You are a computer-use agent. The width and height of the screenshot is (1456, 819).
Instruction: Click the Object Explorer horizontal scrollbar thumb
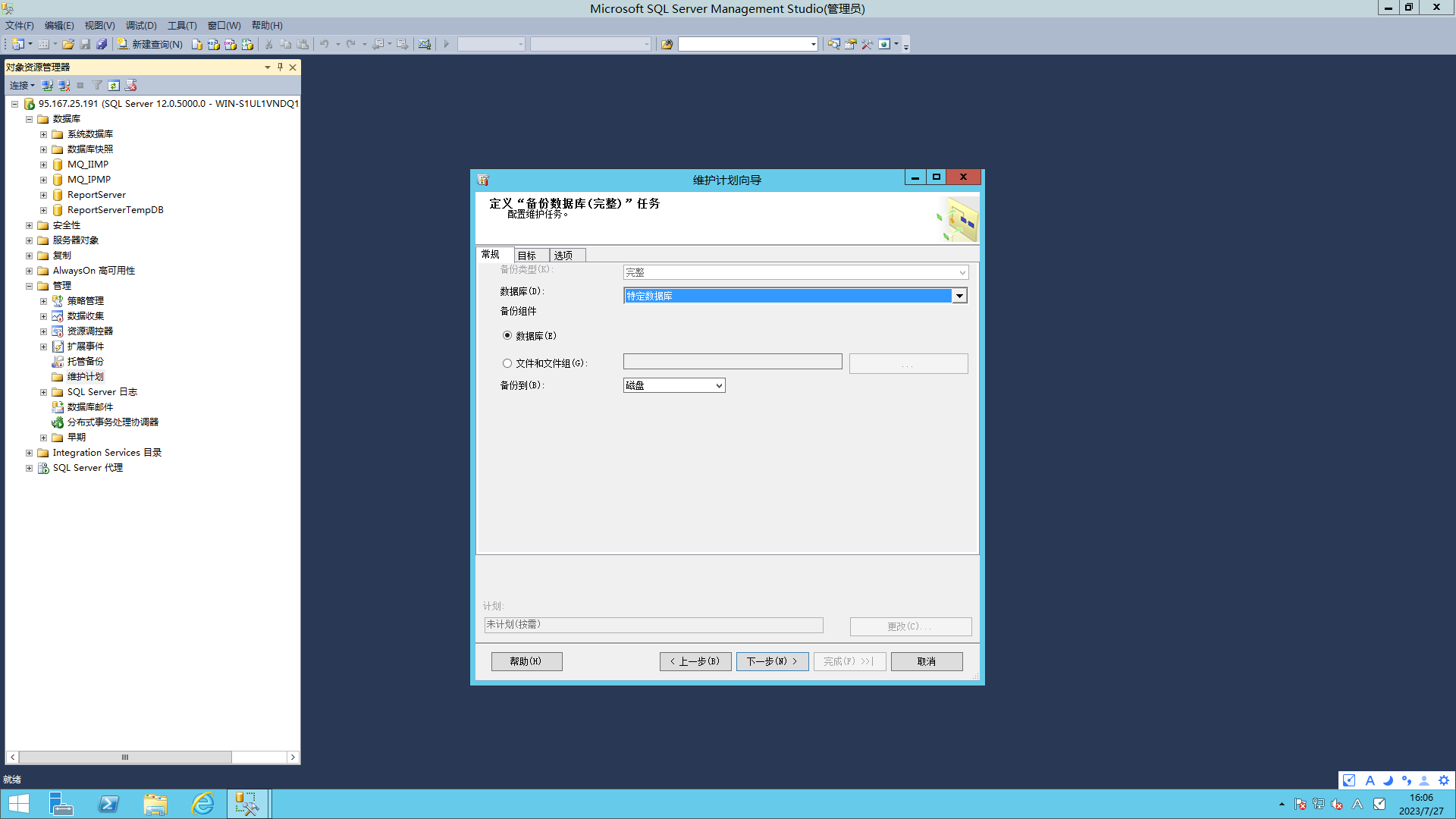[125, 757]
